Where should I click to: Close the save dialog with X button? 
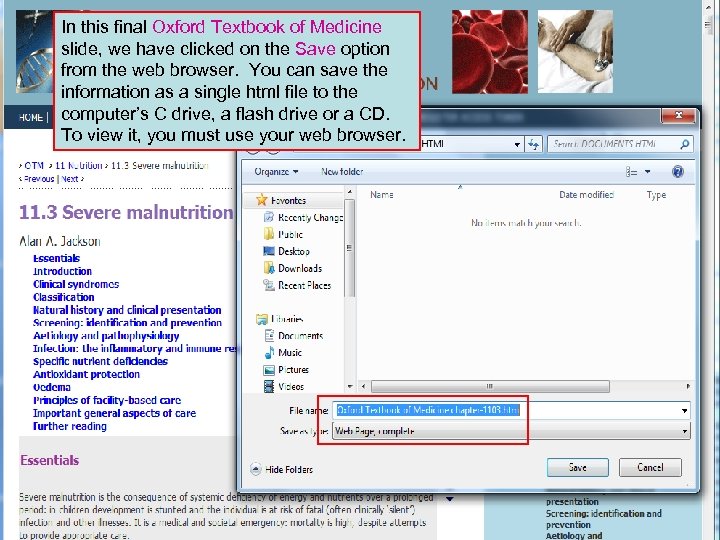pos(679,116)
